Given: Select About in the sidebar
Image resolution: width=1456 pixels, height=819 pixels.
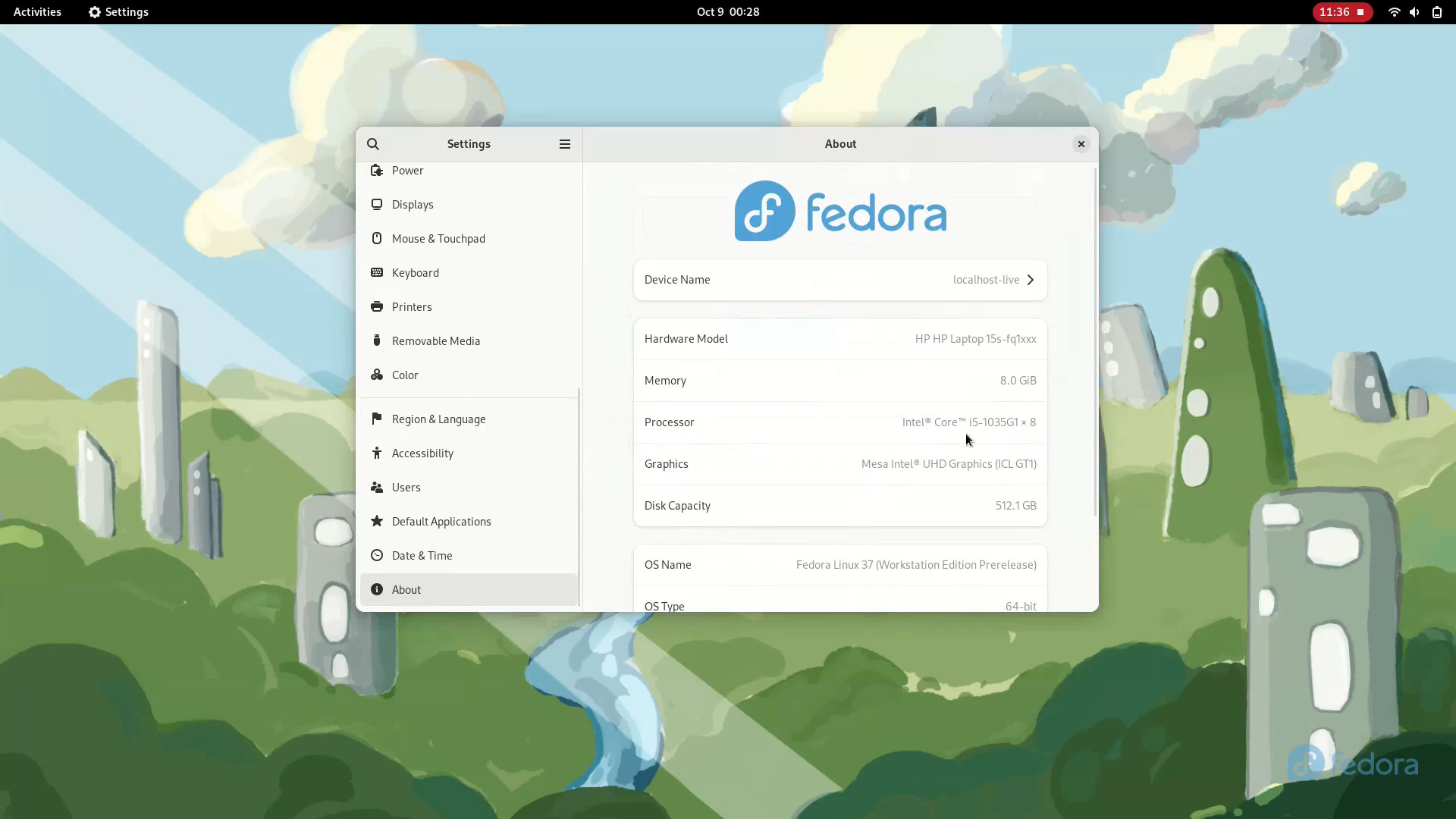Looking at the screenshot, I should point(406,589).
